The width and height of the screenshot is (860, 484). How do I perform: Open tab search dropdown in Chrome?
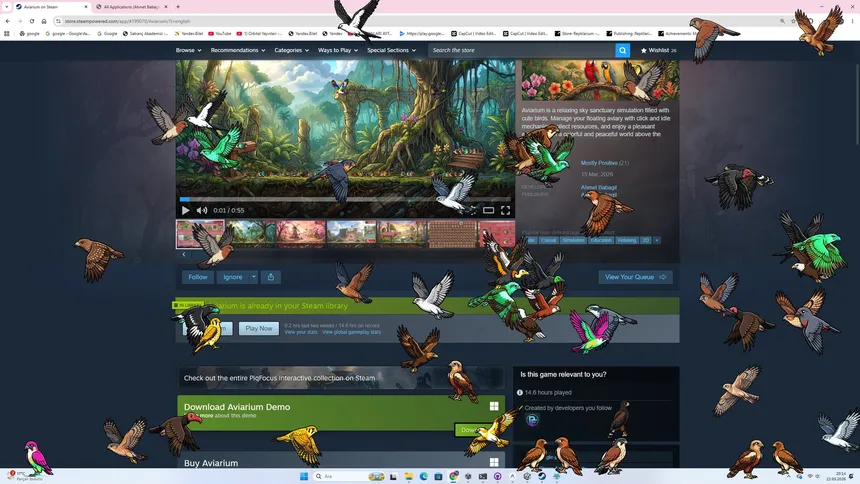[x=7, y=7]
